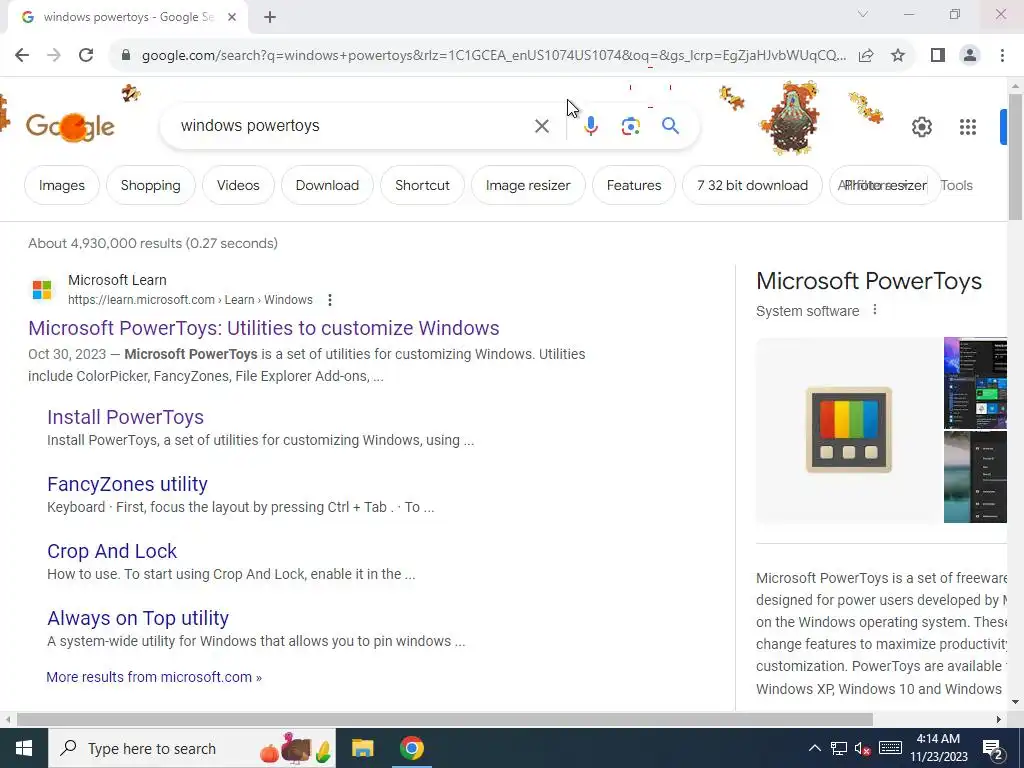Select the Shortcut search chip
The width and height of the screenshot is (1024, 768).
422,185
